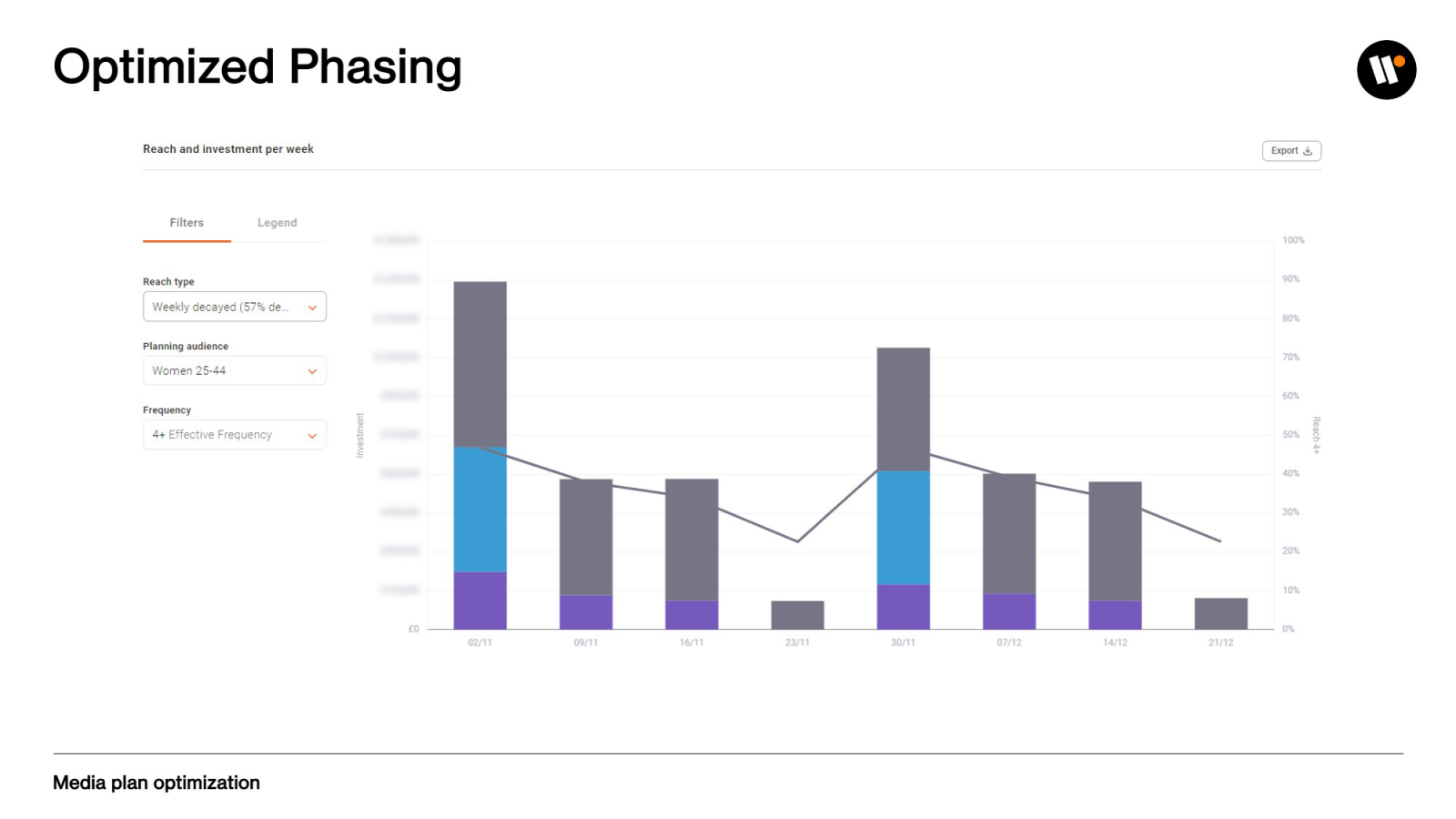Click the reach line point at 23/11
This screenshot has height=819, width=1456.
coord(797,541)
